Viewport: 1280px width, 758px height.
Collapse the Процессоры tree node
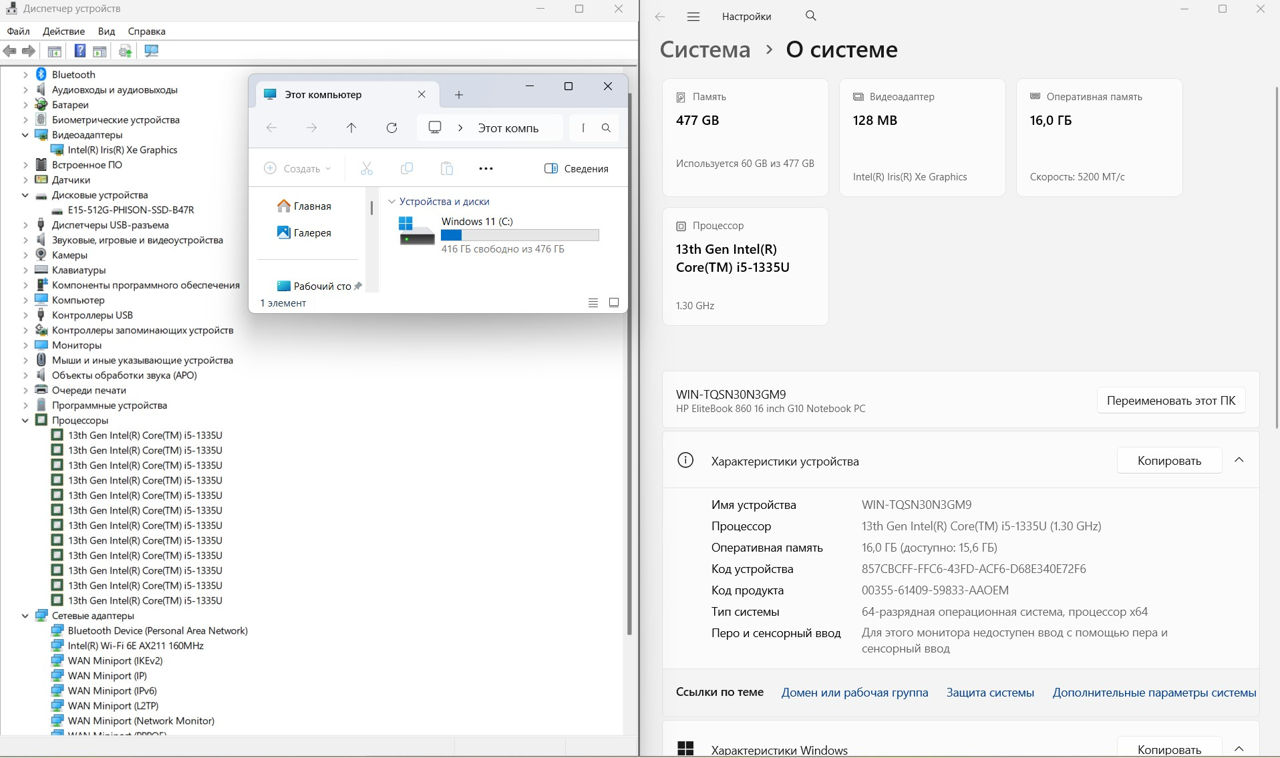[x=26, y=421]
